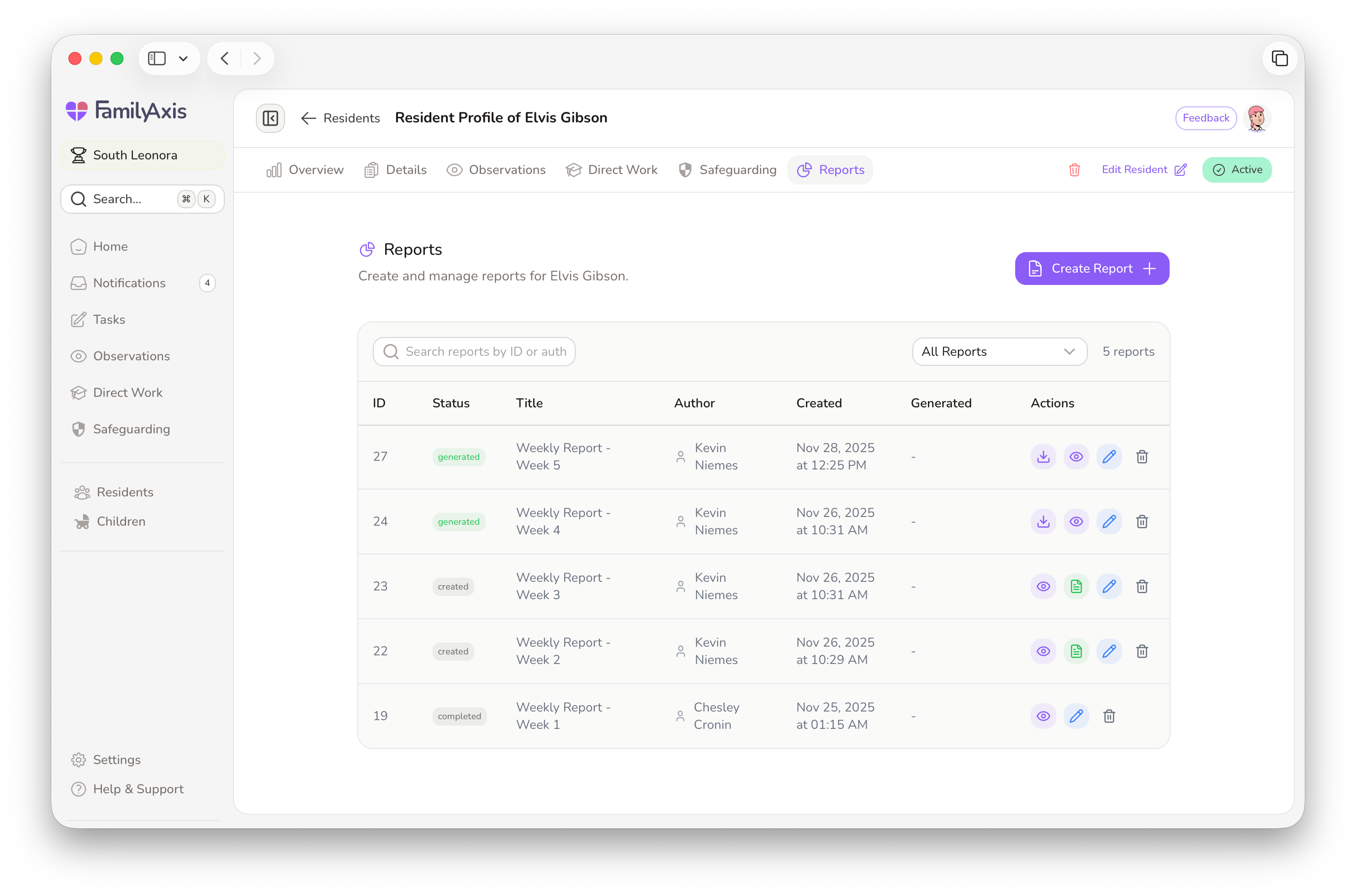Click the Create Report button
Screen dimensions: 1356x896
coord(1091,269)
